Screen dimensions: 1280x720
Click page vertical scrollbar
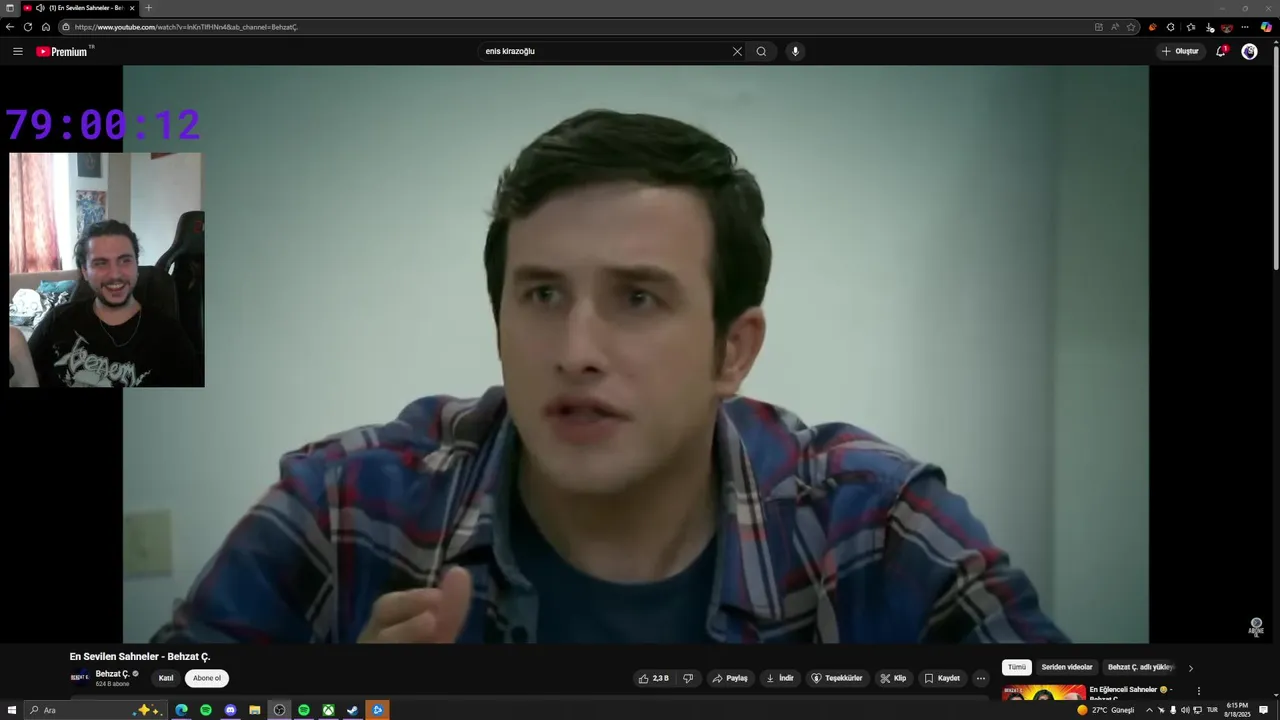[x=1275, y=156]
